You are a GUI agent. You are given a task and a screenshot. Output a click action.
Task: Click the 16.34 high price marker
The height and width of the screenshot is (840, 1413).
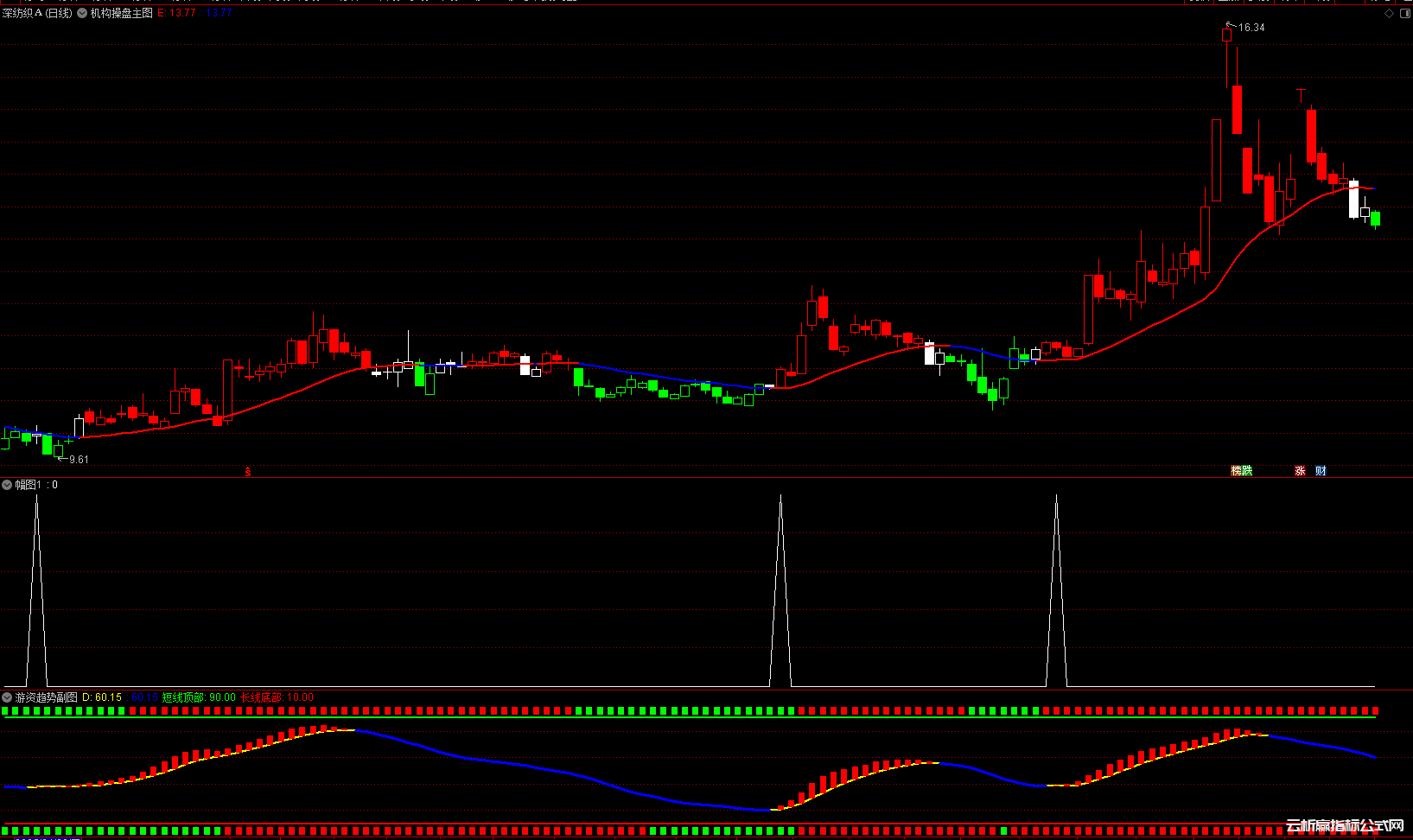click(x=1251, y=28)
